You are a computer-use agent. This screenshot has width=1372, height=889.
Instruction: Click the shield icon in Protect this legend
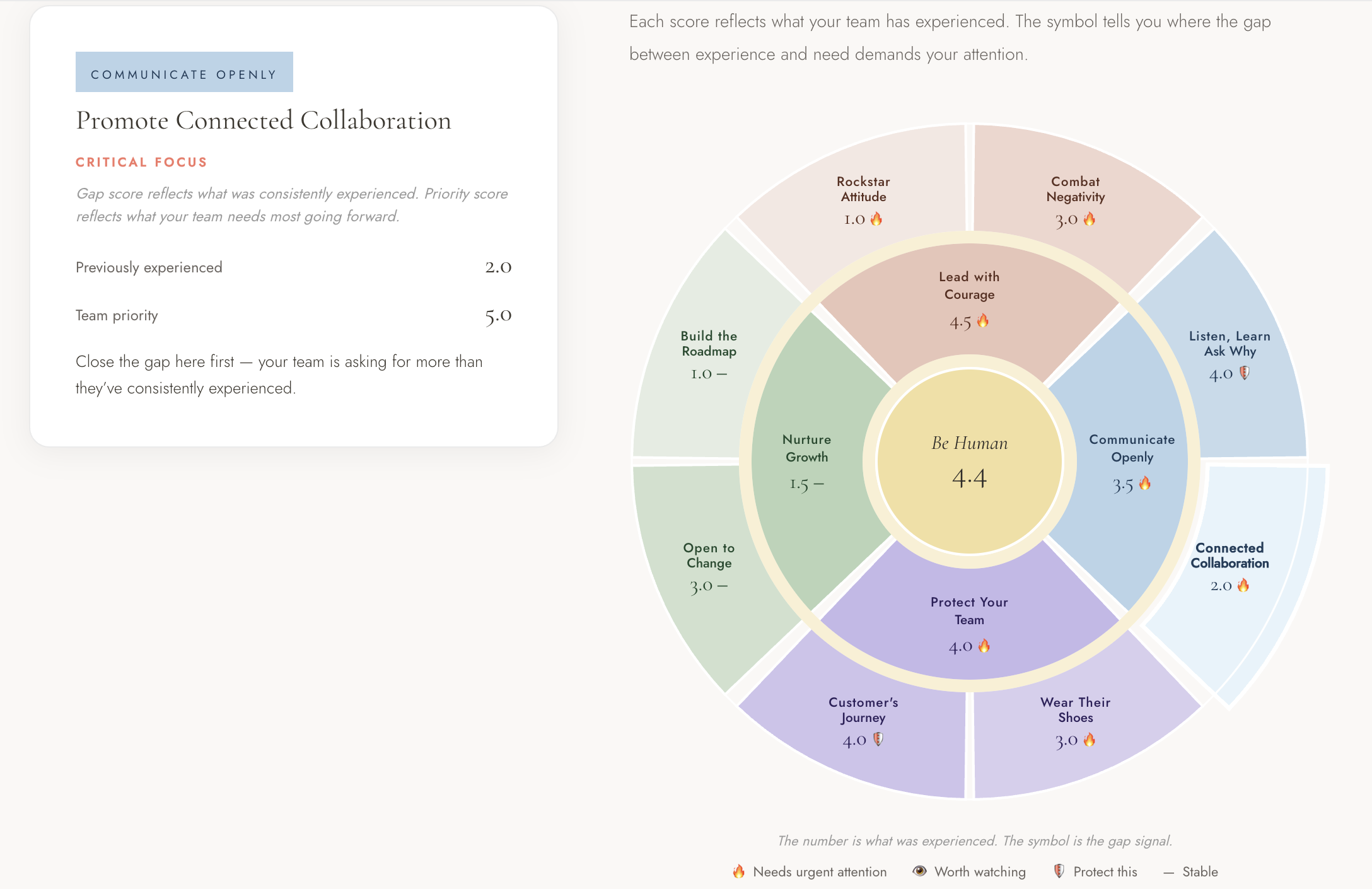1059,871
